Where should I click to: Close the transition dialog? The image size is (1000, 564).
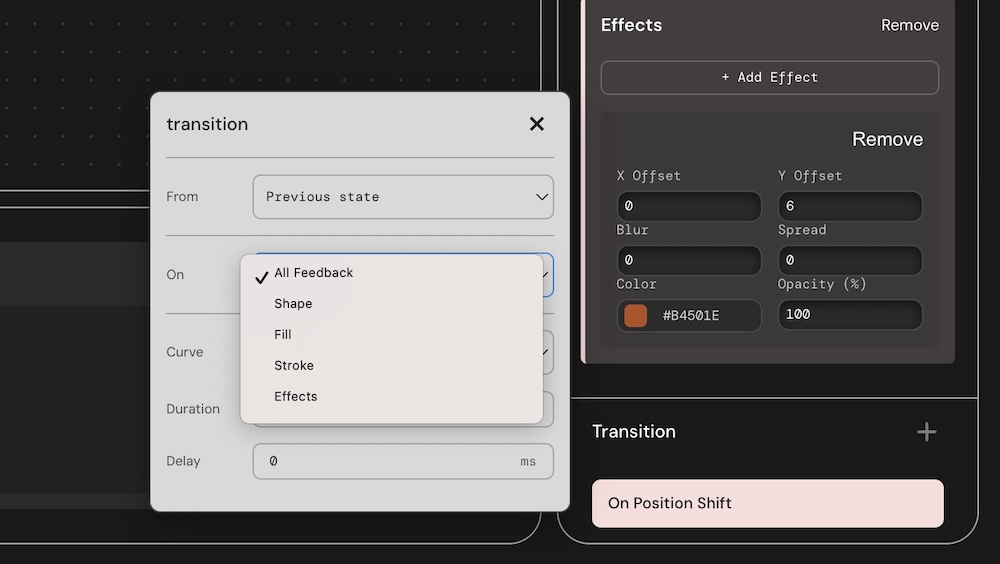point(537,124)
